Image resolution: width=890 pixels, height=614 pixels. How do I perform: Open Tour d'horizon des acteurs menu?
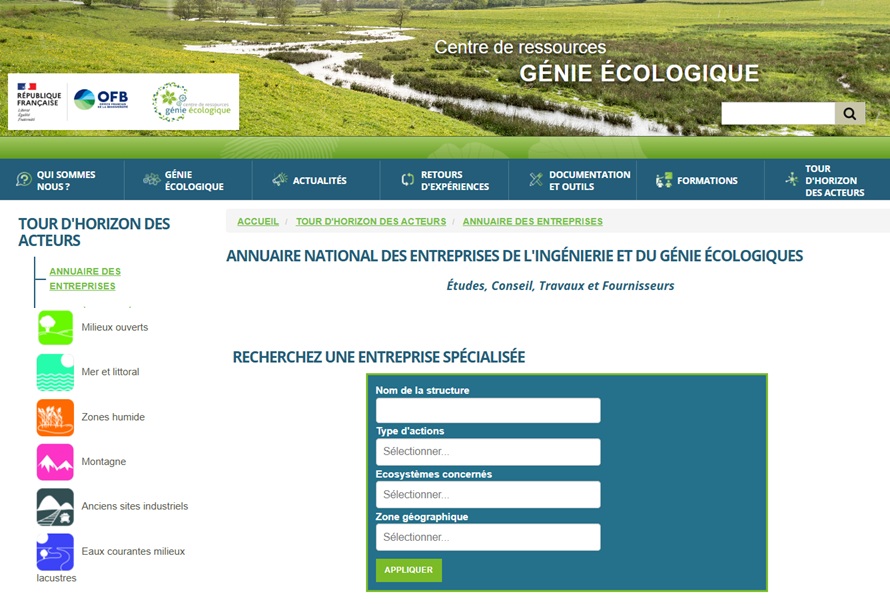(828, 180)
